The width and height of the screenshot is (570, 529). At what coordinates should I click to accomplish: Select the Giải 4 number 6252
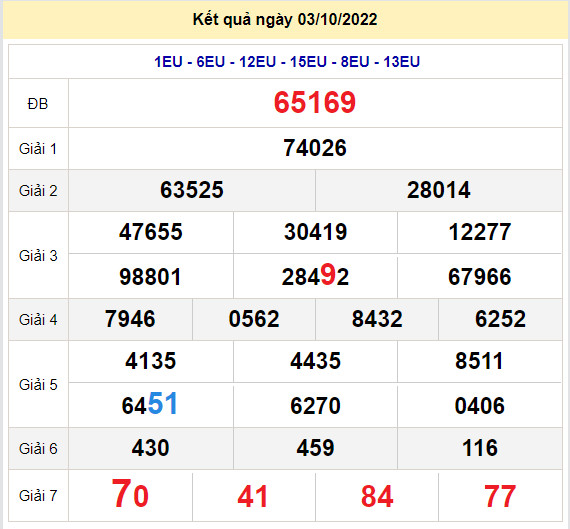500,319
